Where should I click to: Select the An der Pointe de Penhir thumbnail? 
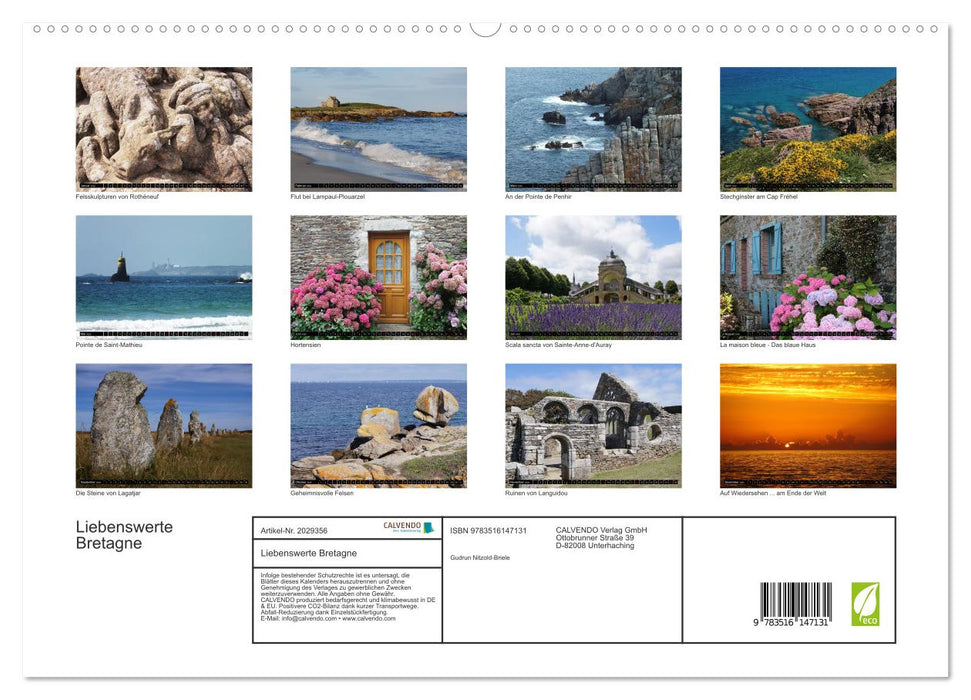tap(594, 128)
